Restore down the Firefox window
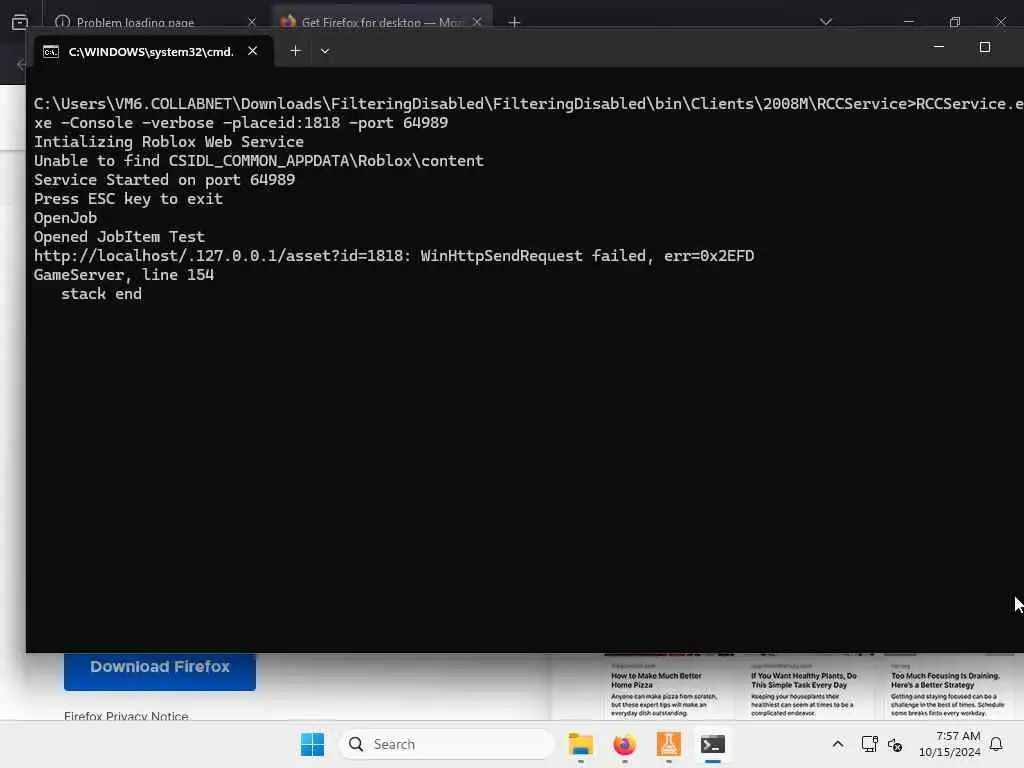 click(x=955, y=22)
